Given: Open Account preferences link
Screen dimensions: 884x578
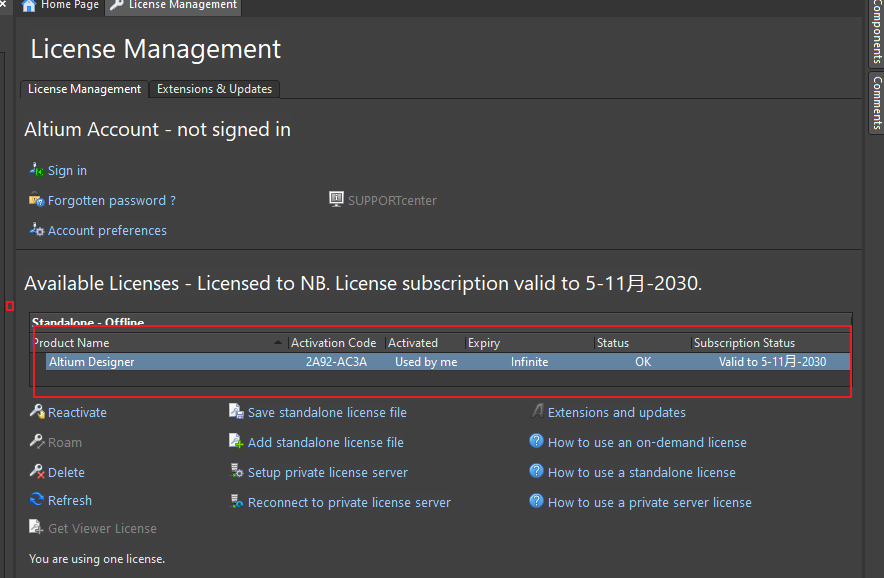Looking at the screenshot, I should click(x=107, y=231).
